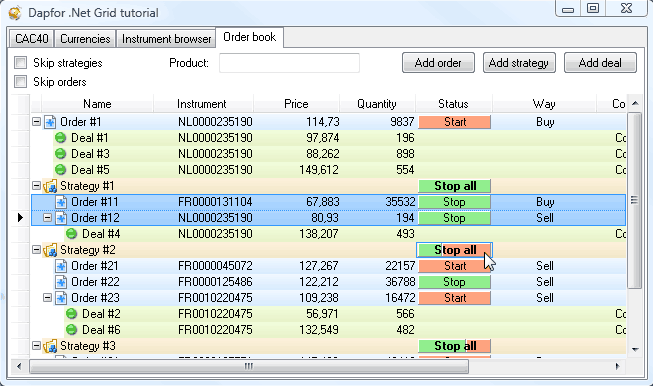
Task: Click the Add order button
Action: point(438,63)
